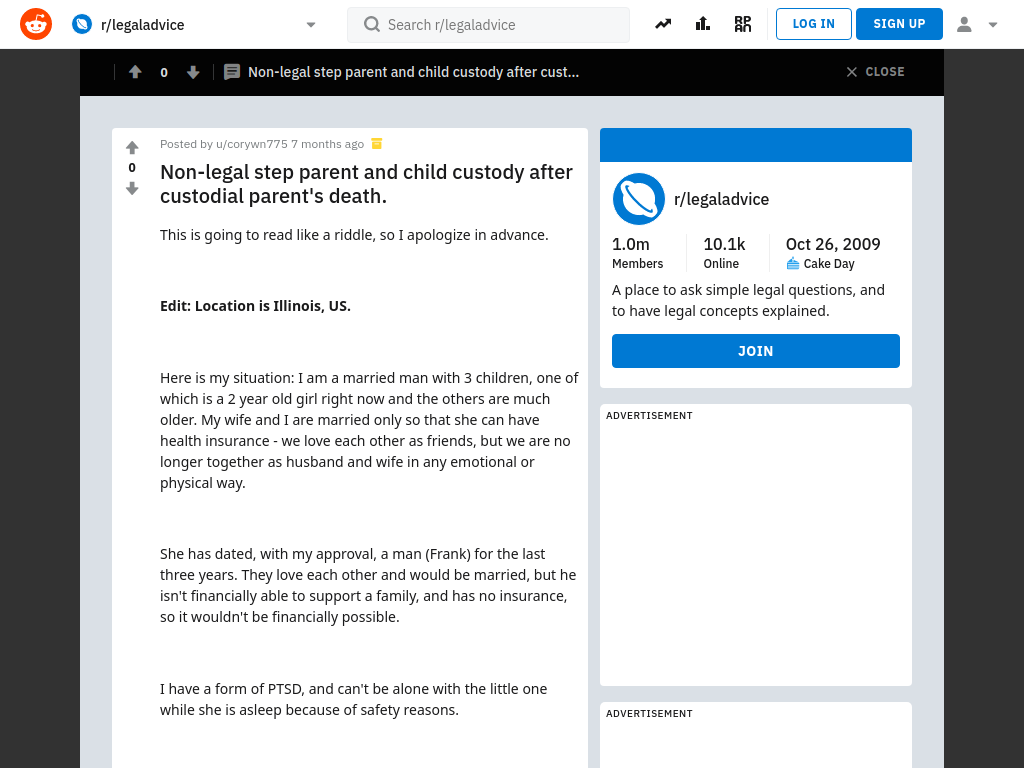Click the '7 months ago' timestamp
This screenshot has height=768, width=1024.
tap(327, 144)
